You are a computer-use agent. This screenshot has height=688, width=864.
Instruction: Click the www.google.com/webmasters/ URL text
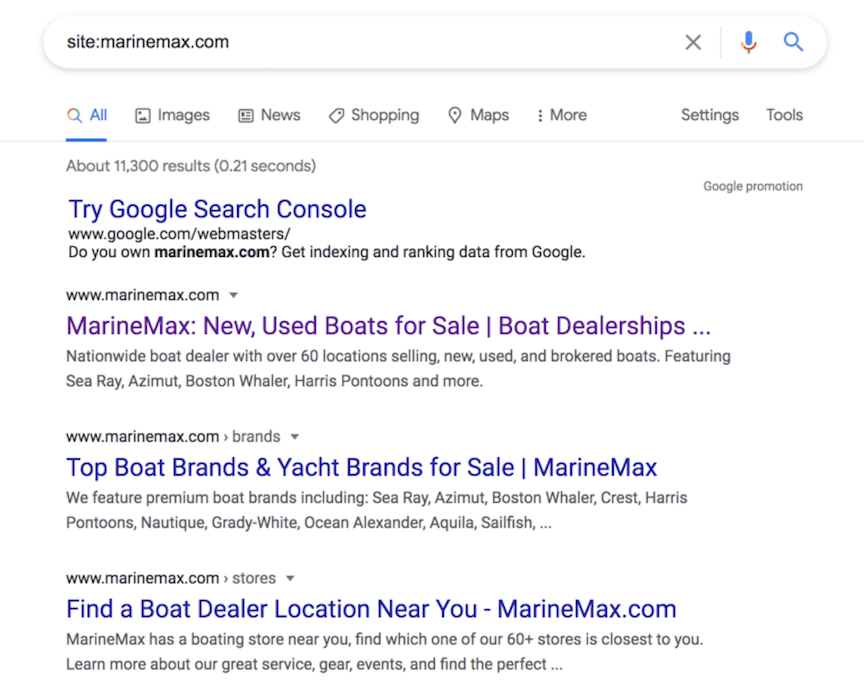179,234
